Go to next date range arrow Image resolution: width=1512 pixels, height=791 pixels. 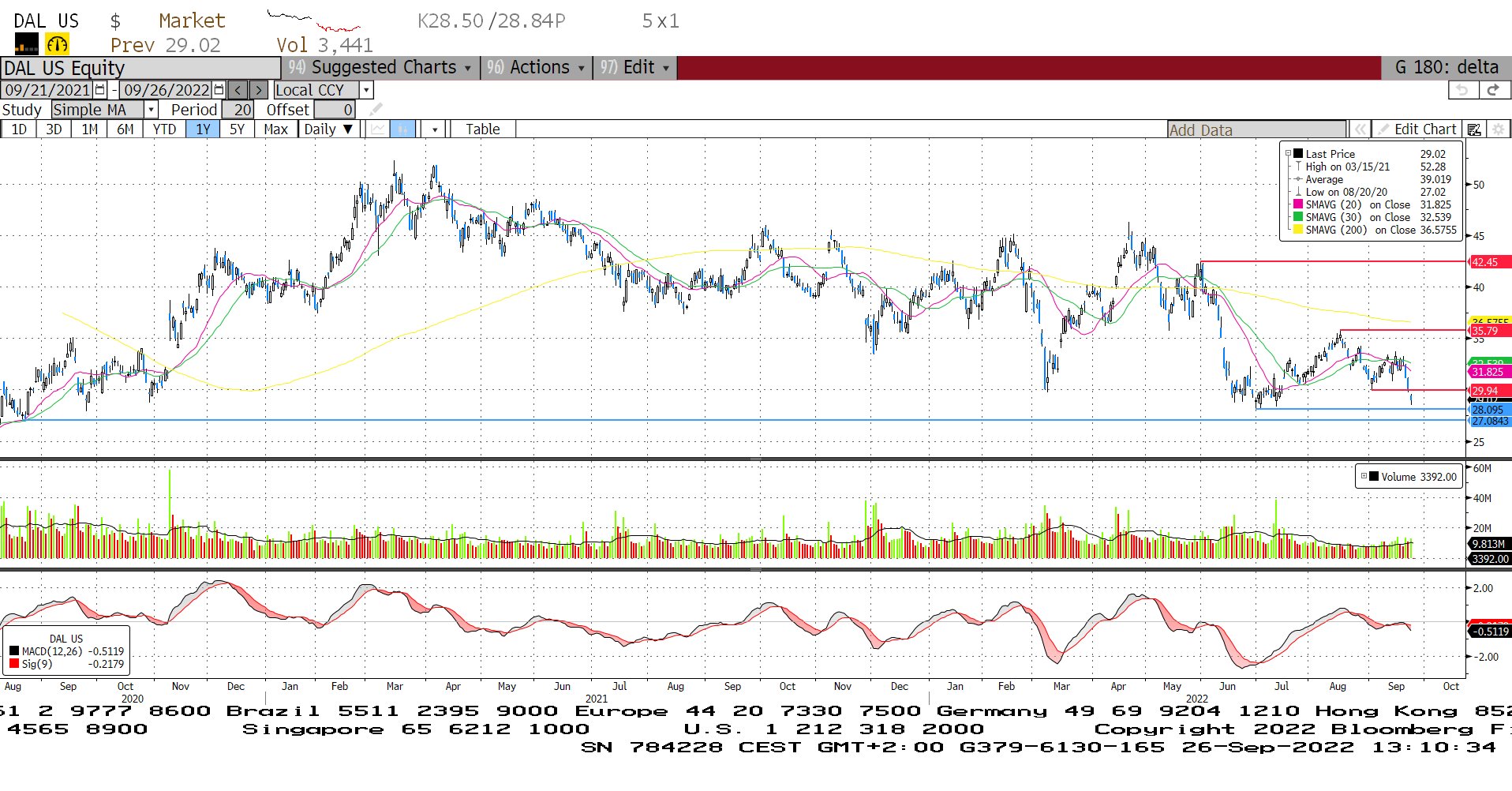(x=258, y=90)
